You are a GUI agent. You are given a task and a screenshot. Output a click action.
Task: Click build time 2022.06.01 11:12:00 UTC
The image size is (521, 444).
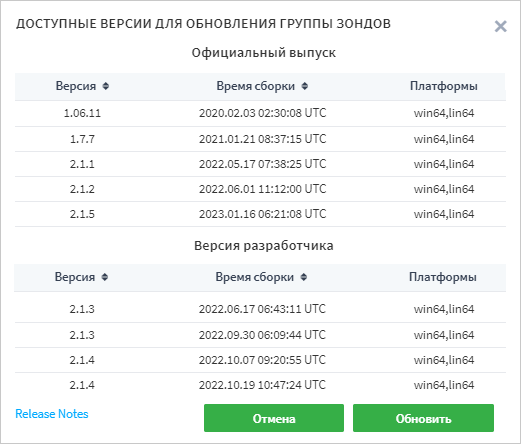click(x=262, y=189)
